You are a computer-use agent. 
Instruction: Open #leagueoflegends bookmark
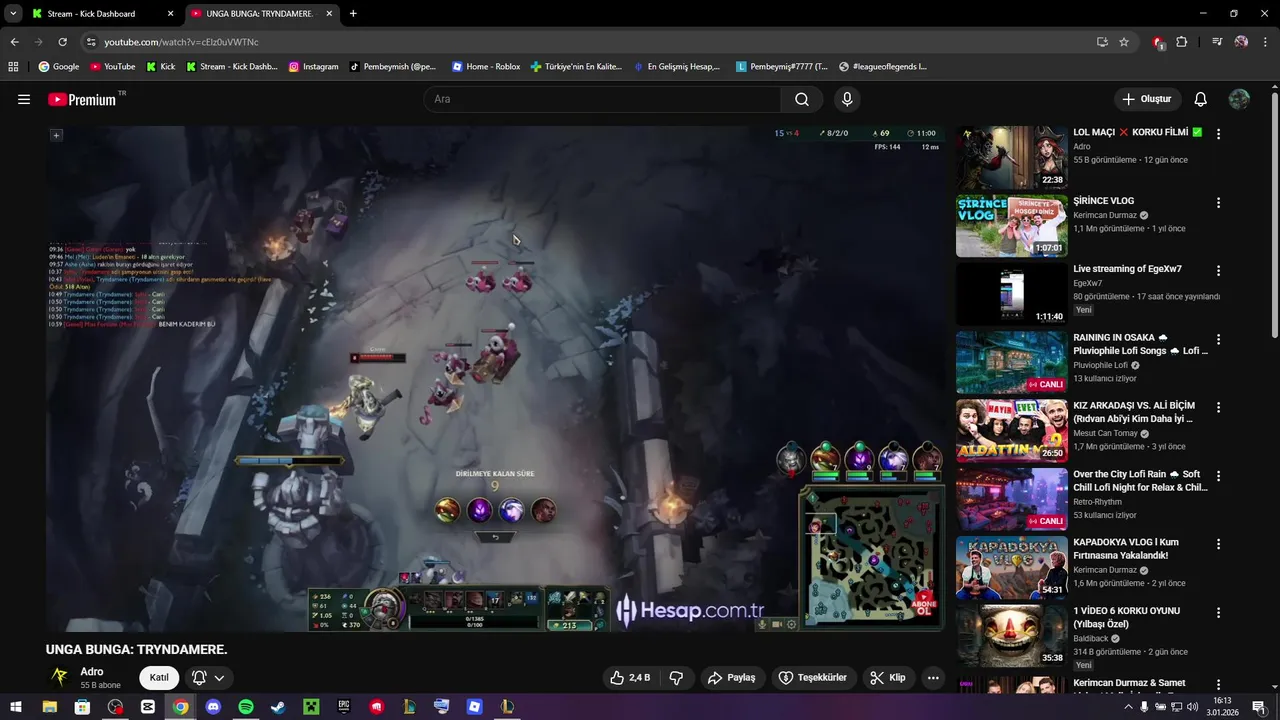click(883, 67)
